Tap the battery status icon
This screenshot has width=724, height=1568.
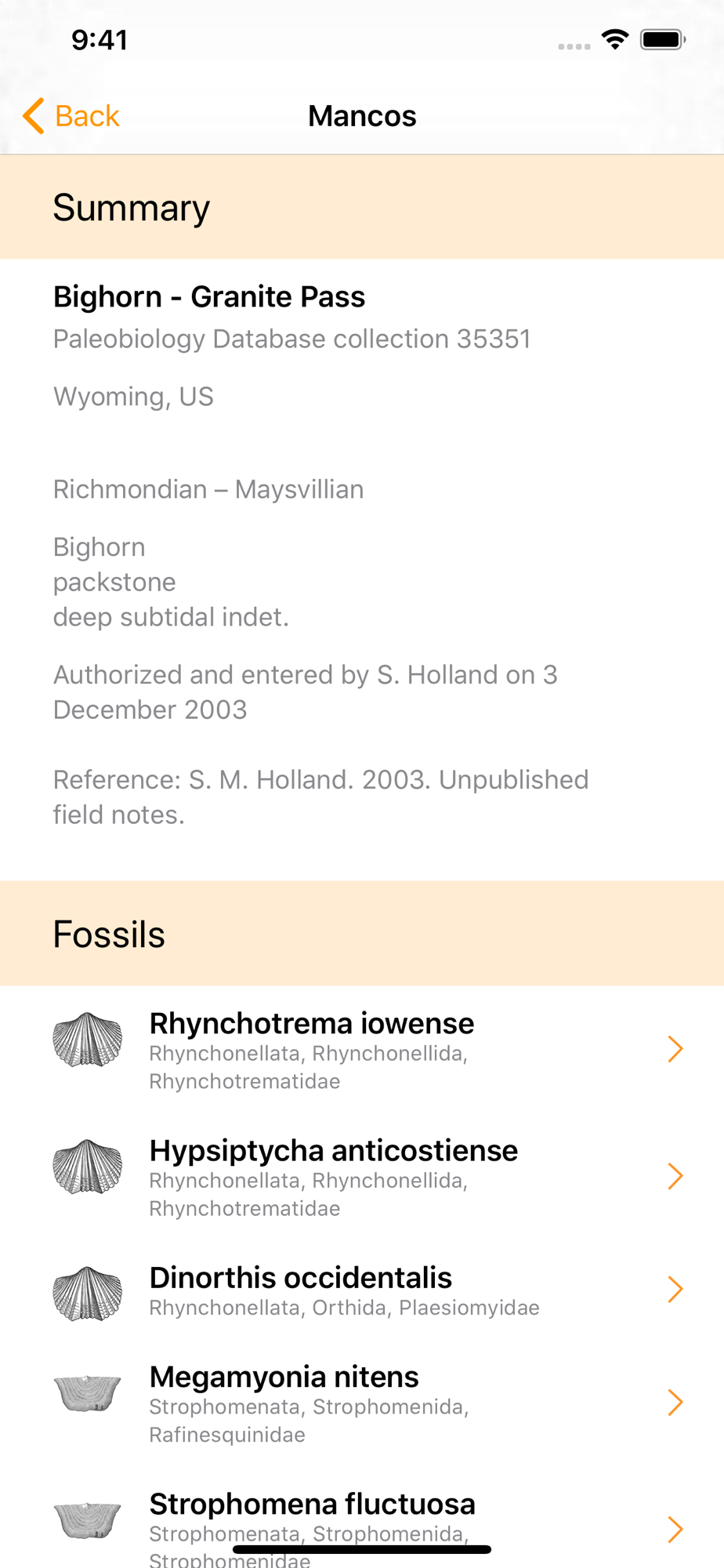tap(662, 39)
